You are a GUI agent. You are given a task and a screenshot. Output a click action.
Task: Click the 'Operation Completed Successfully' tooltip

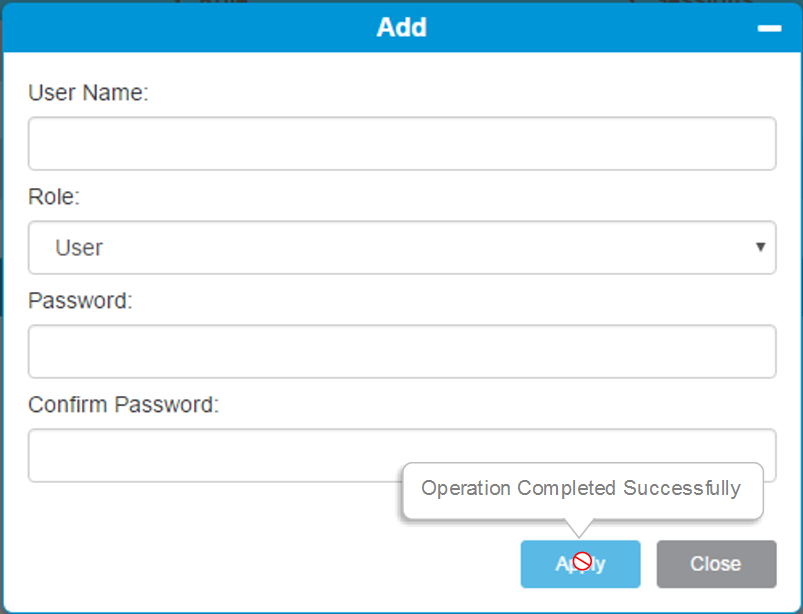pos(581,489)
